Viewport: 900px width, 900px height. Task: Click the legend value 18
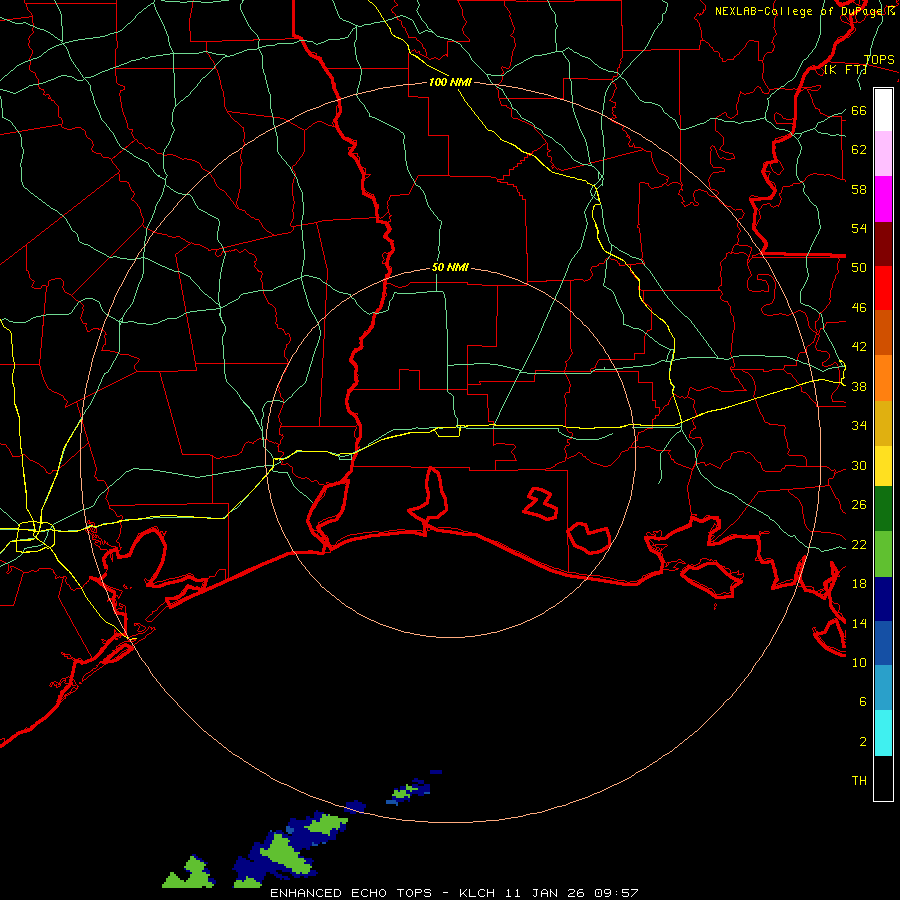coord(859,584)
